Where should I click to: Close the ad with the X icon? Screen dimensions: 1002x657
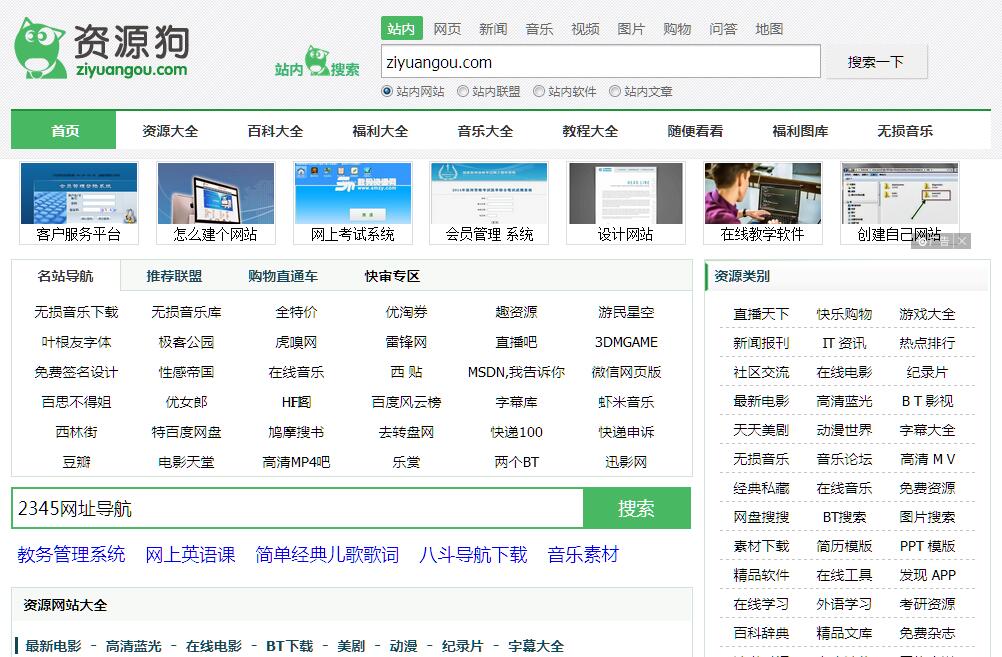(961, 241)
